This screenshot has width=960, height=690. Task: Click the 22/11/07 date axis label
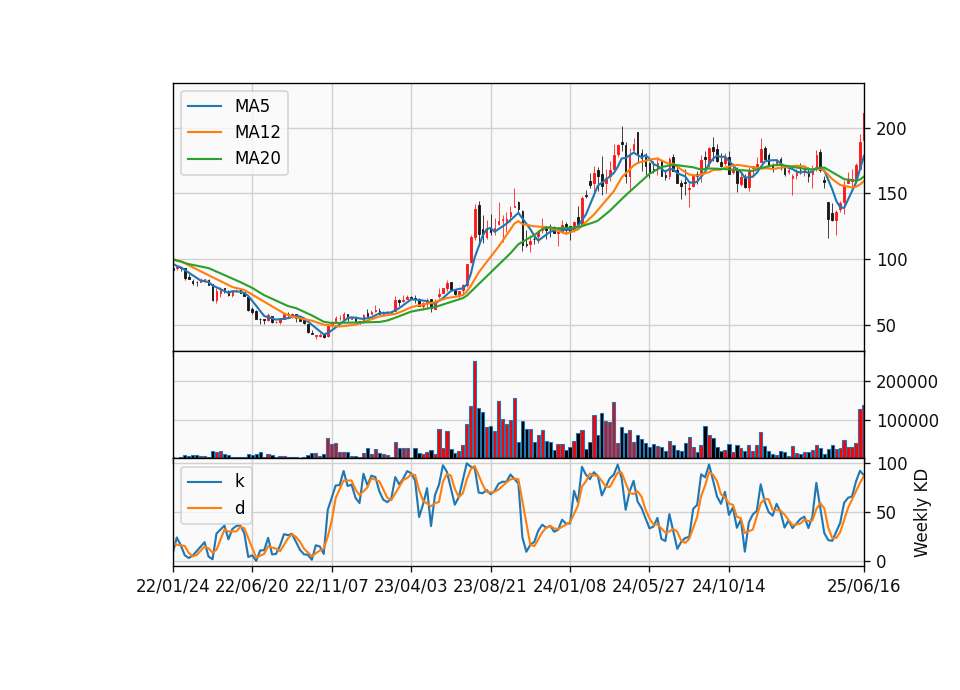point(332,586)
